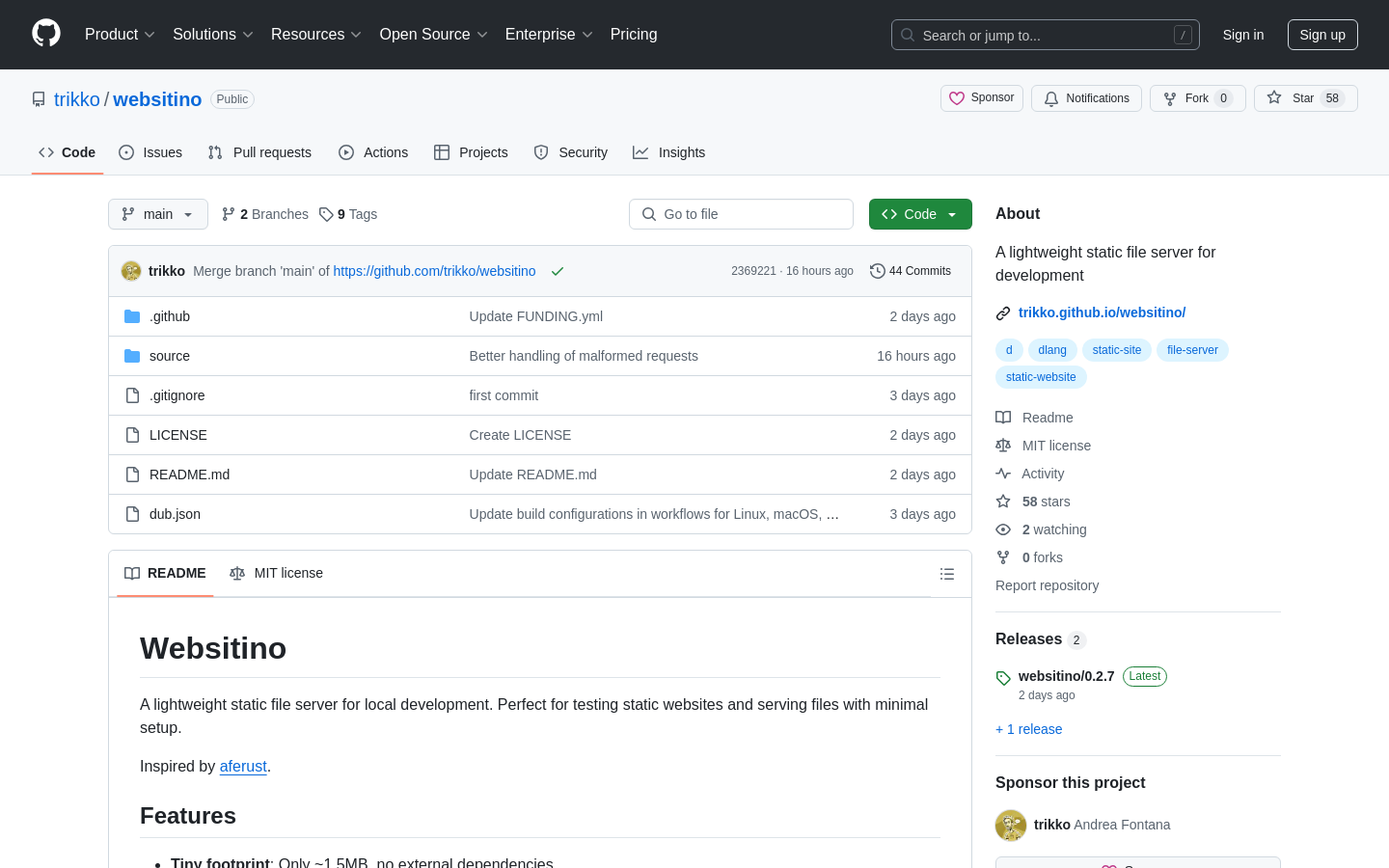This screenshot has width=1389, height=868.
Task: Click the eye icon next to watching
Action: (x=1003, y=529)
